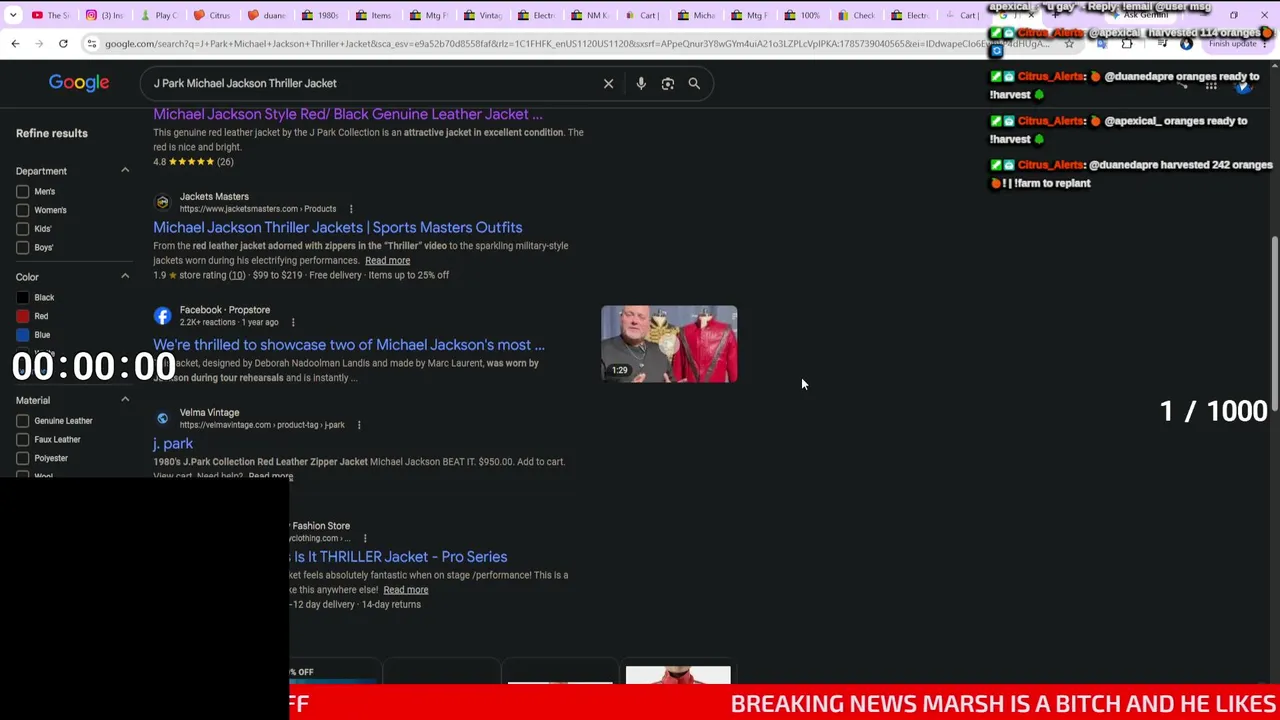
Task: Open the 'j. park' Velma Vintage result
Action: (x=173, y=444)
